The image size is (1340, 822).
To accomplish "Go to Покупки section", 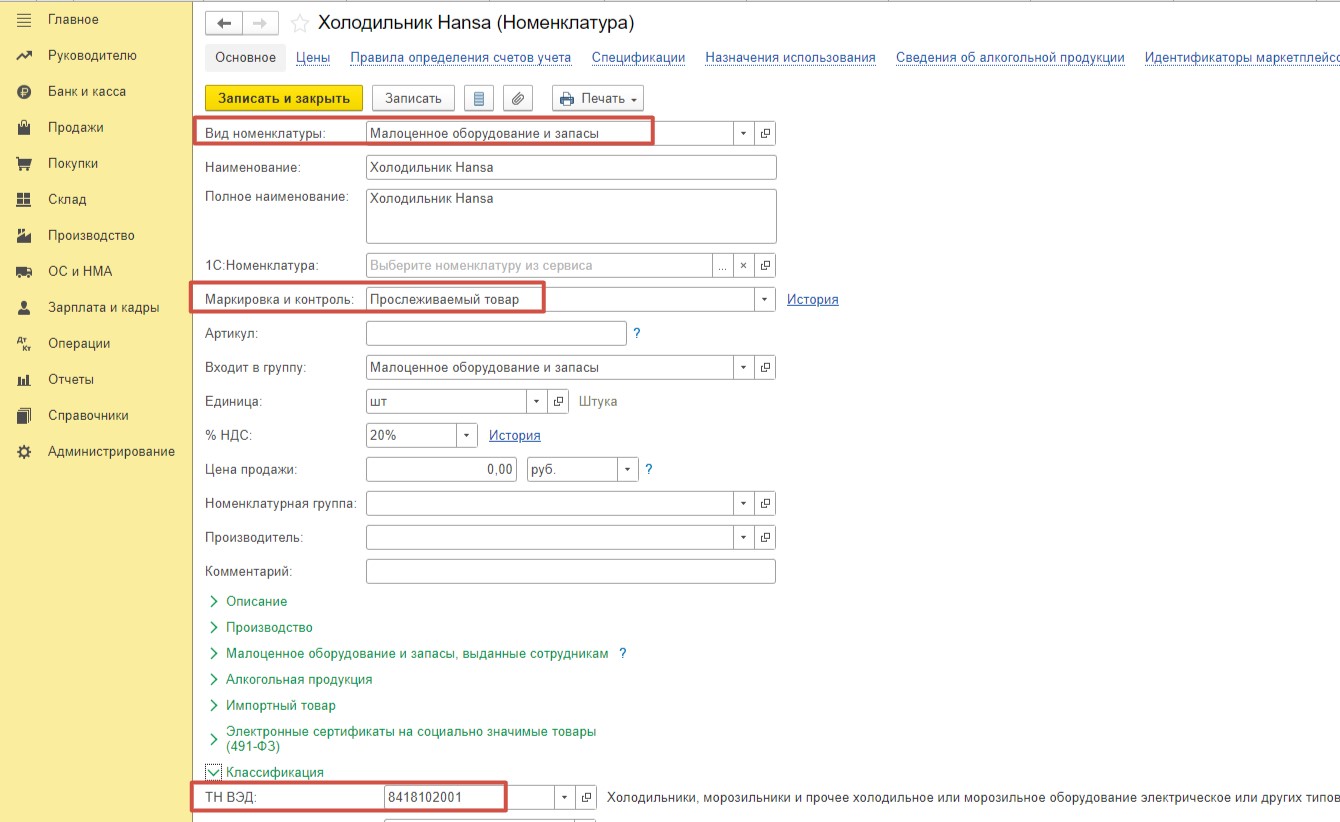I will coord(73,163).
